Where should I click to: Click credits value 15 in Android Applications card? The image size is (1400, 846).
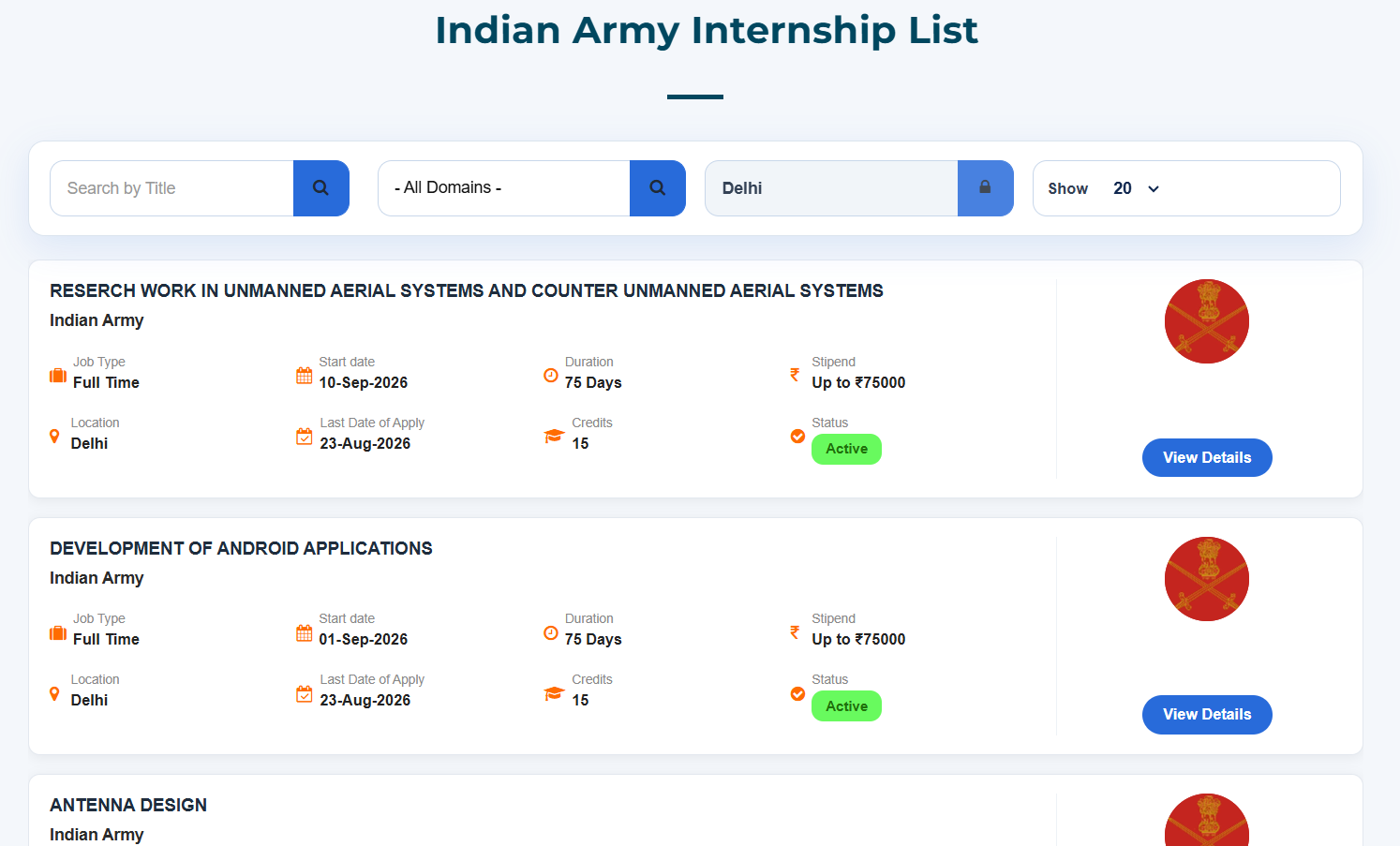[580, 700]
